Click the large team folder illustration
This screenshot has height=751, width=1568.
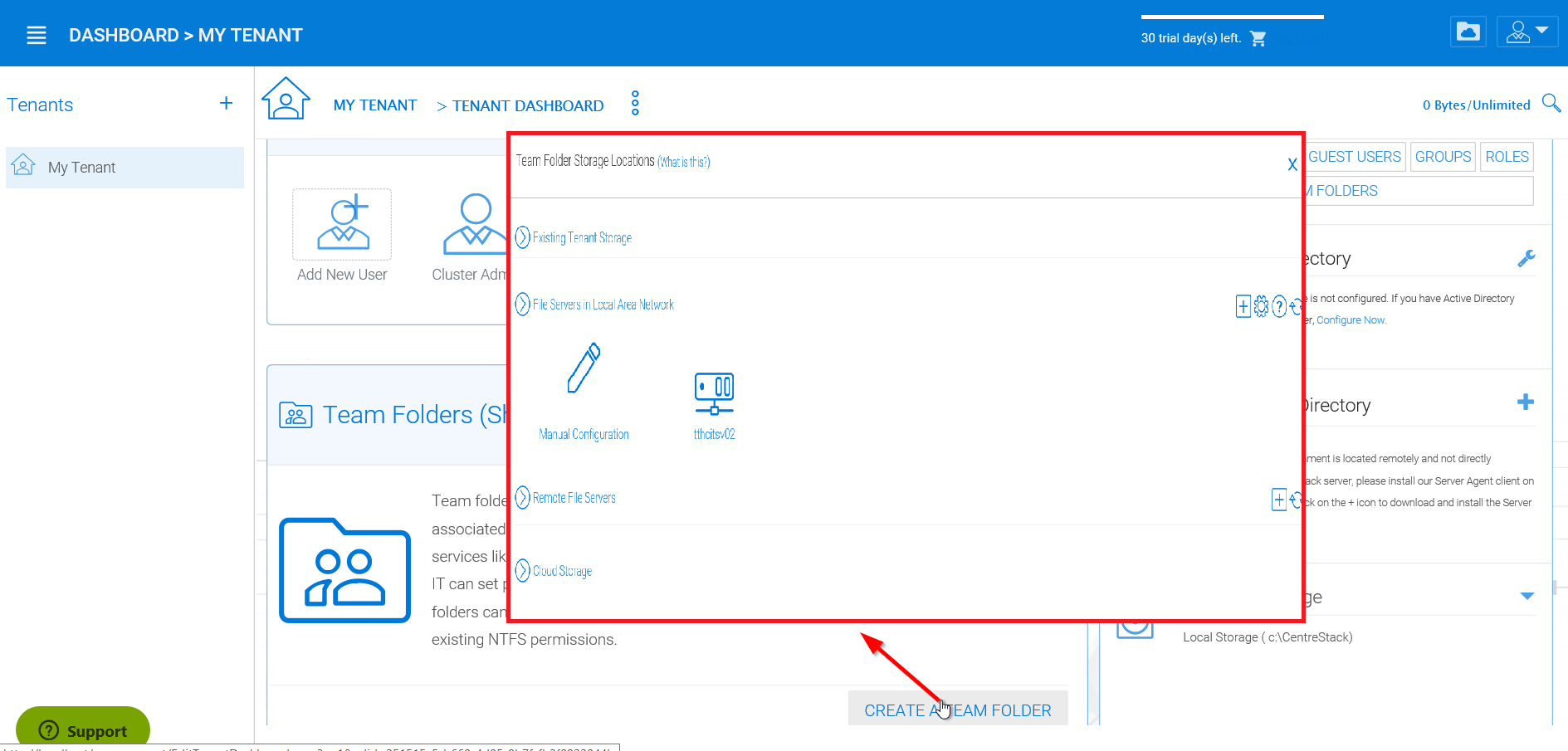[345, 570]
